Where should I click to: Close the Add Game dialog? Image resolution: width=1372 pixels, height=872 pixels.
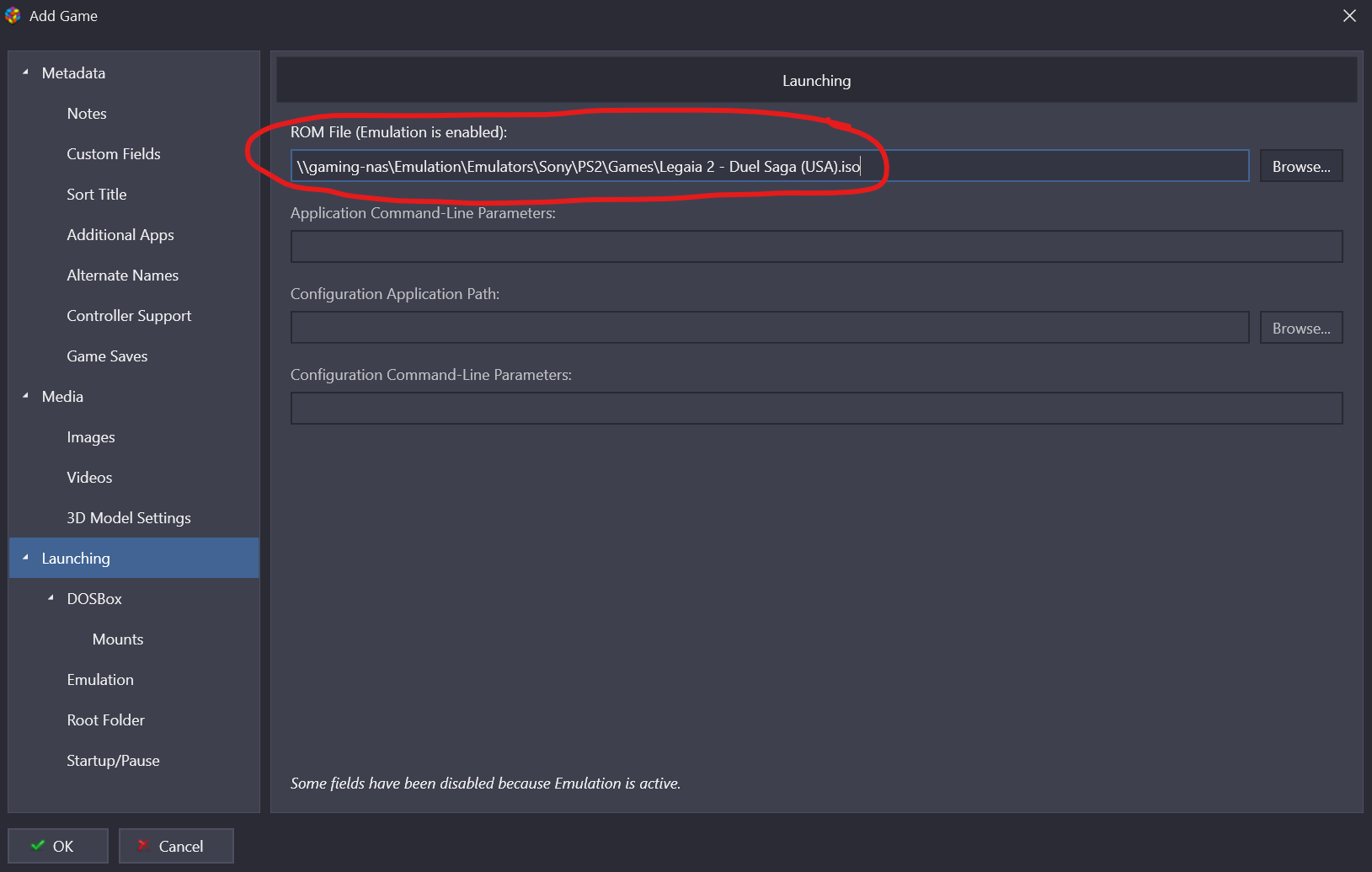click(x=1349, y=16)
